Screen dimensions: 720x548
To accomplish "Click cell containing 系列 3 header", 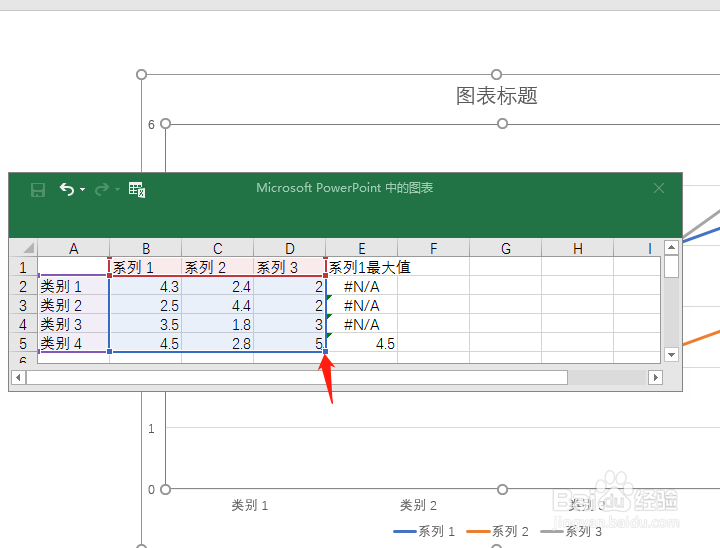I will (290, 267).
